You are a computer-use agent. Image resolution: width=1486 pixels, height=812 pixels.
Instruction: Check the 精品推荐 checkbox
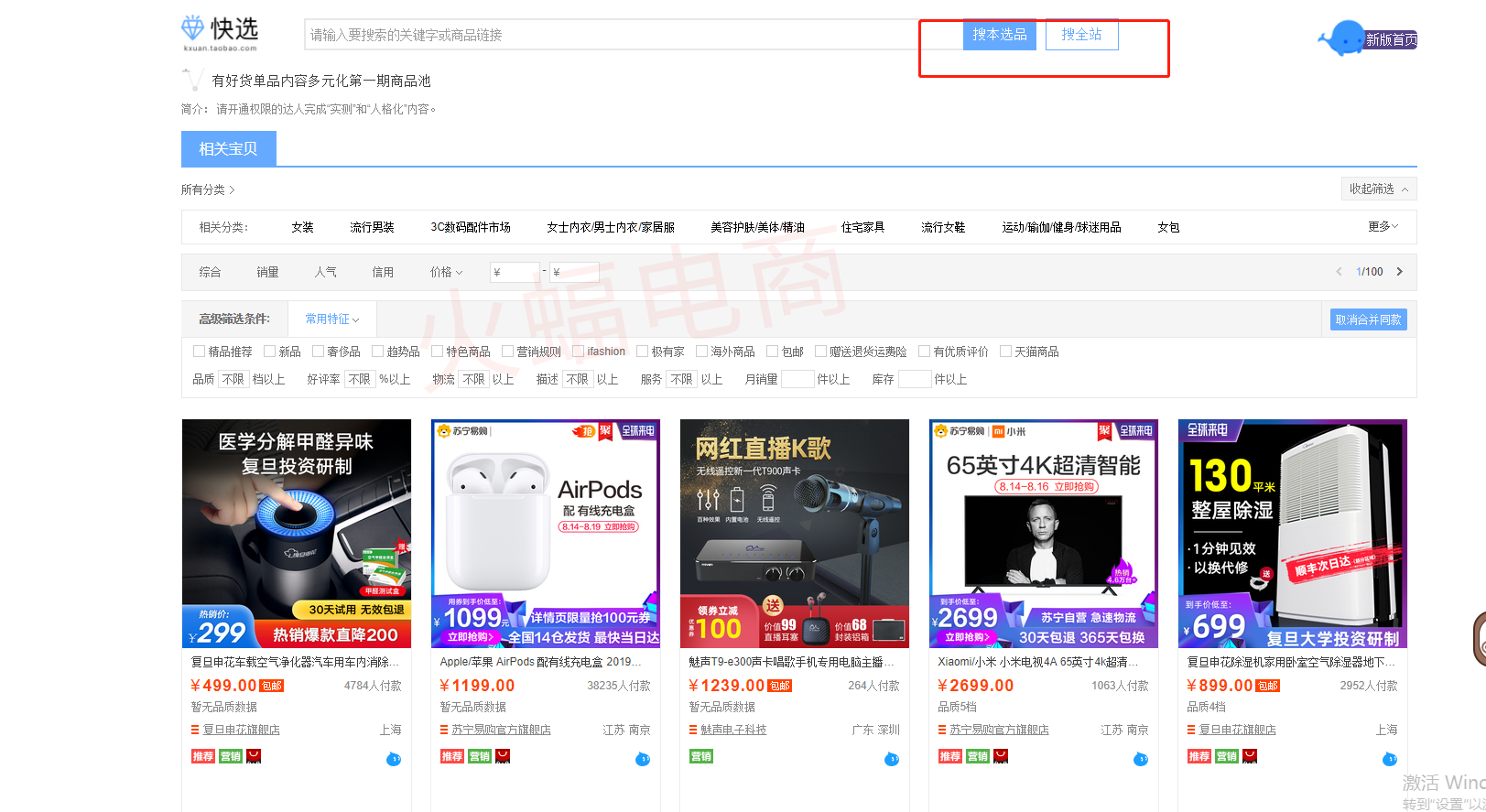(x=199, y=352)
